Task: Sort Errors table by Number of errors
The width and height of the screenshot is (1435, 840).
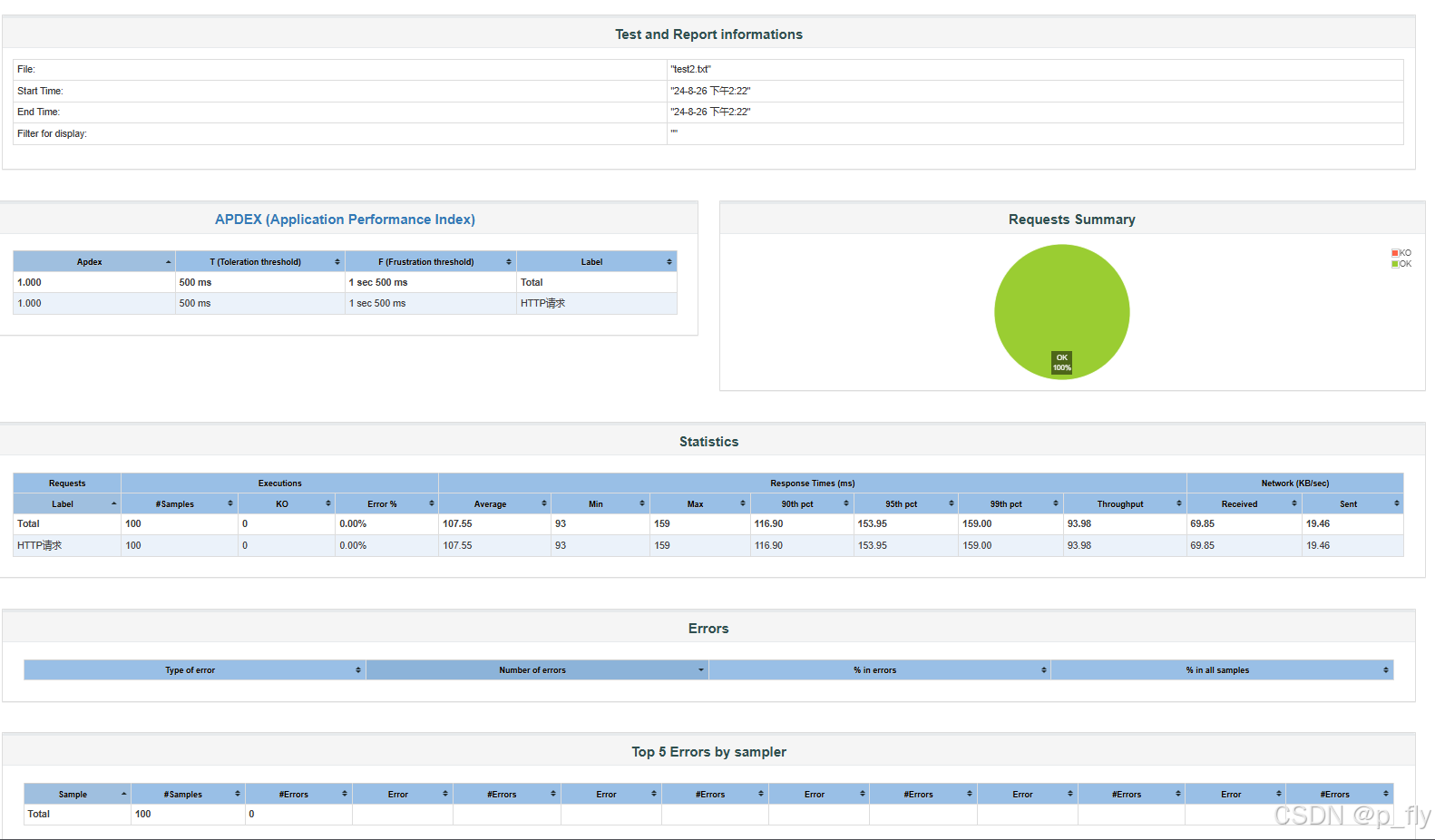Action: pyautogui.click(x=537, y=669)
